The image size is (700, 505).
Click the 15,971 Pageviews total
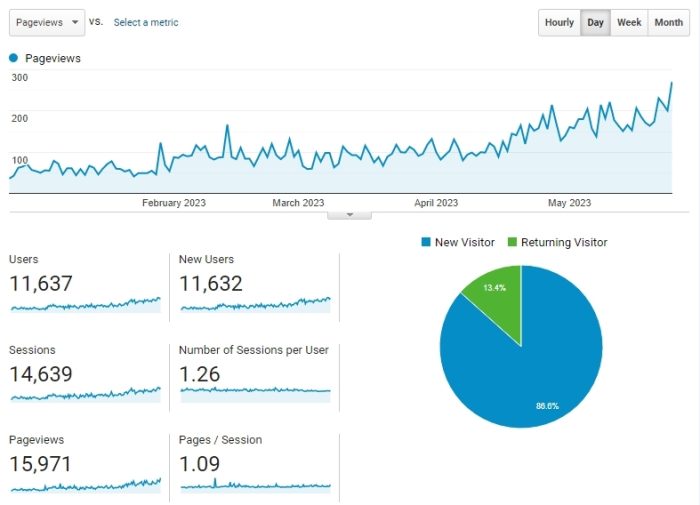(40, 464)
